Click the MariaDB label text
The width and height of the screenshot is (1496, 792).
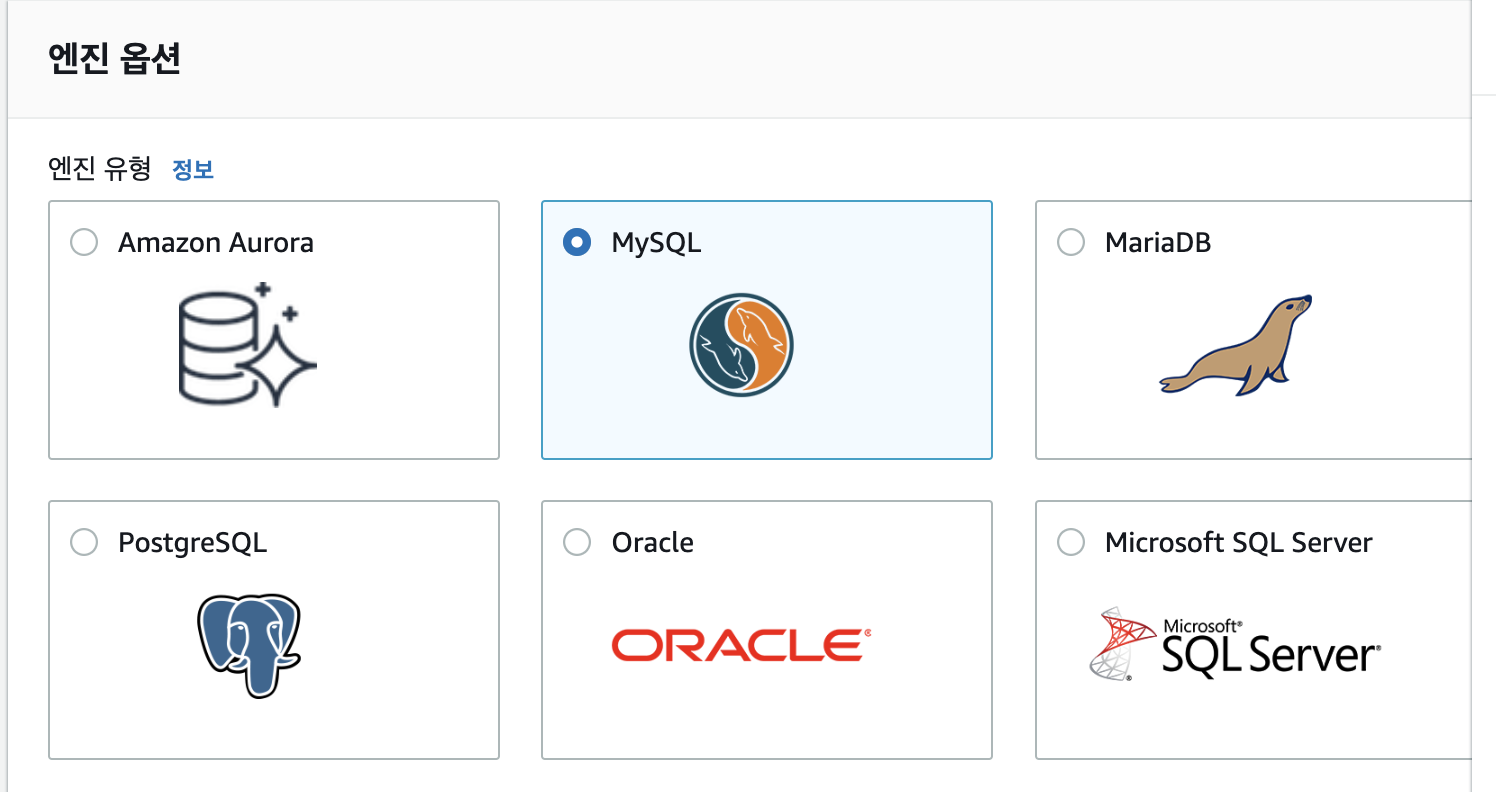[1158, 243]
